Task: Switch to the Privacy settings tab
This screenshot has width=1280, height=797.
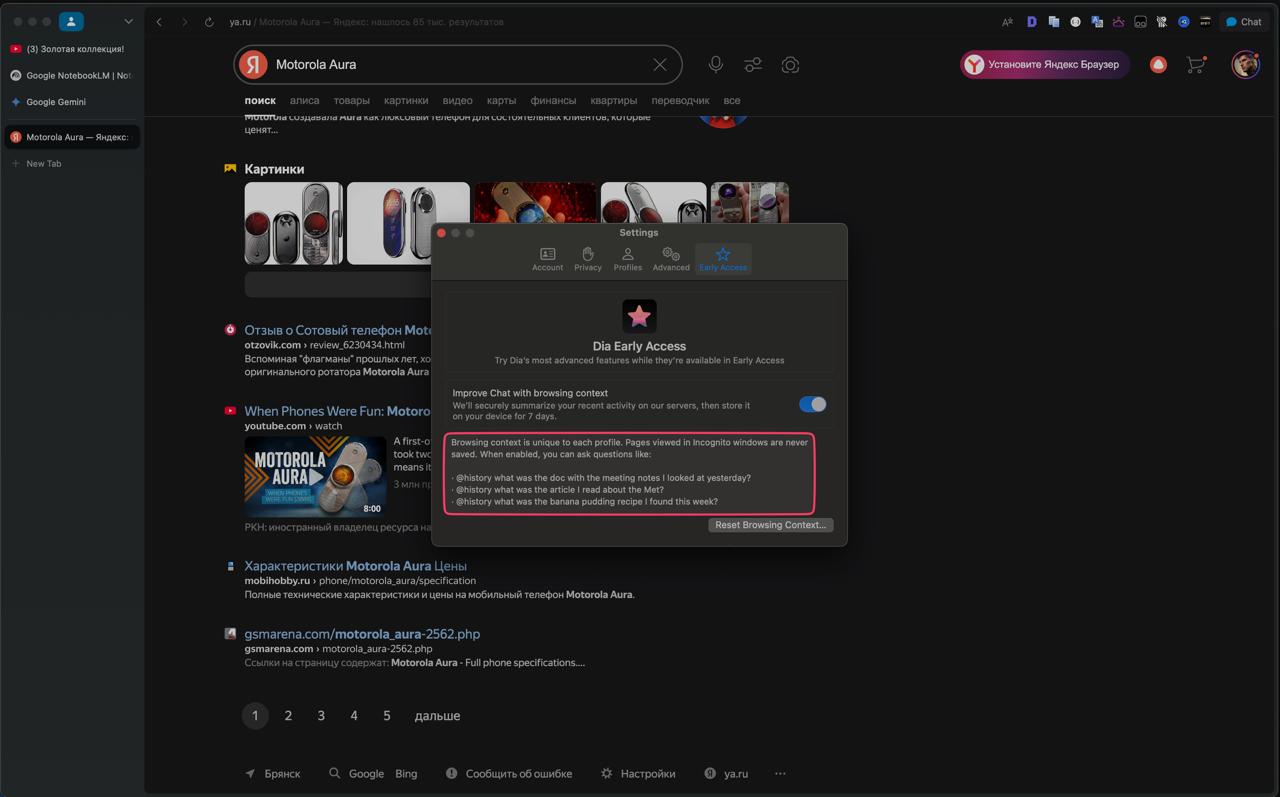Action: pyautogui.click(x=588, y=259)
